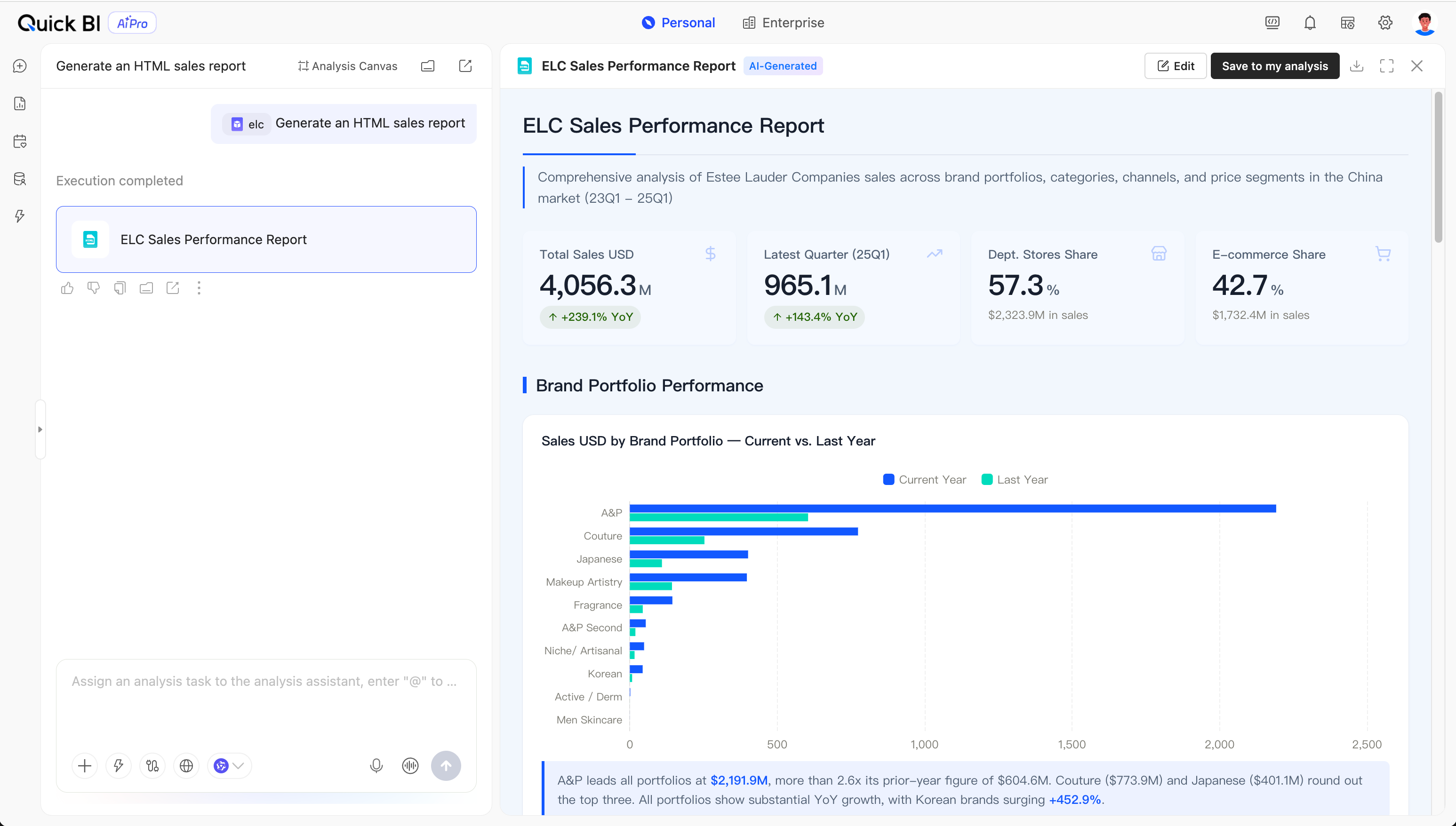Click the A&P Current Year bar
Image resolution: width=1456 pixels, height=826 pixels.
tap(952, 508)
